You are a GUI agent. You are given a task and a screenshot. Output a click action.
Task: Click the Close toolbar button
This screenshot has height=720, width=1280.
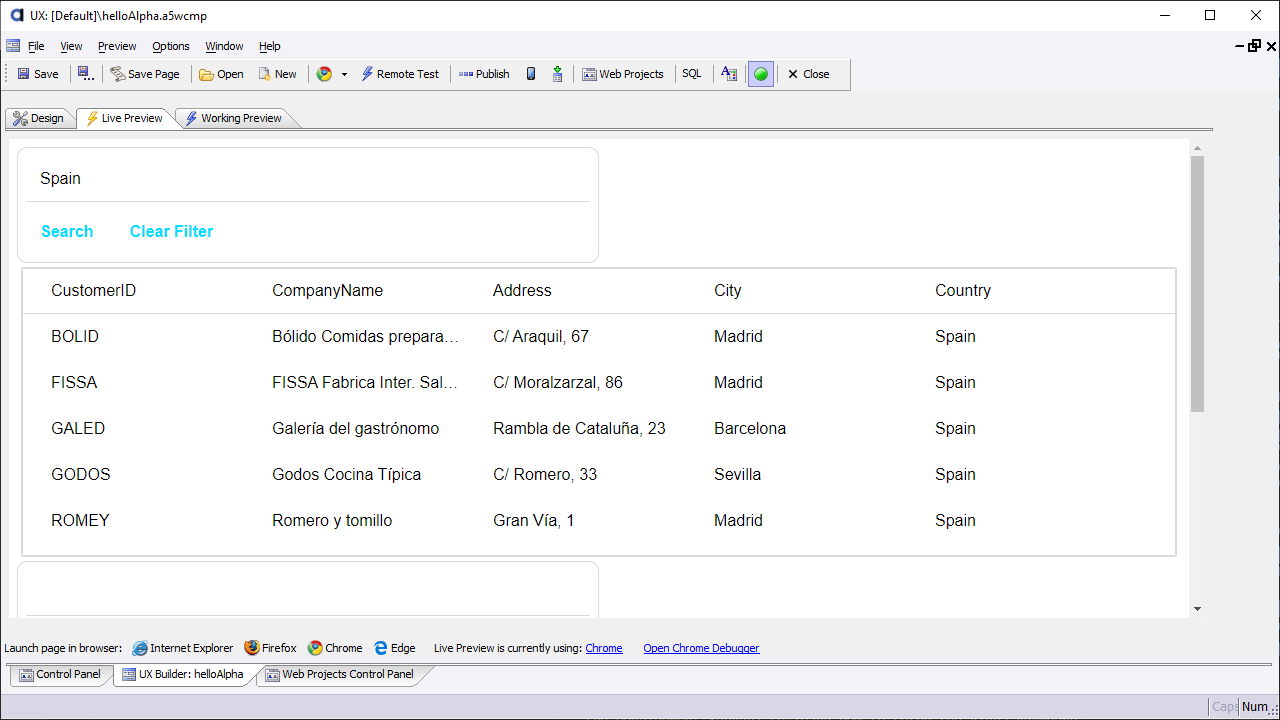pos(808,74)
